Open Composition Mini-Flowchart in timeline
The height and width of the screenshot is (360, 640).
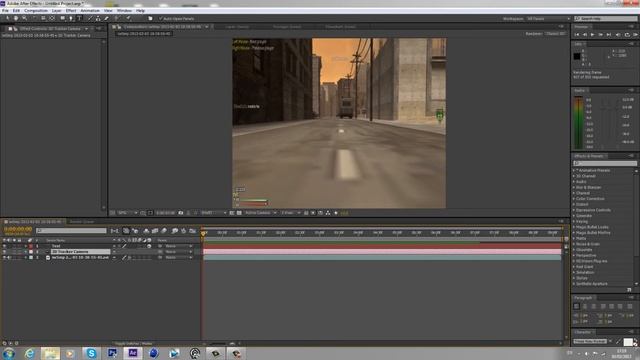click(115, 231)
